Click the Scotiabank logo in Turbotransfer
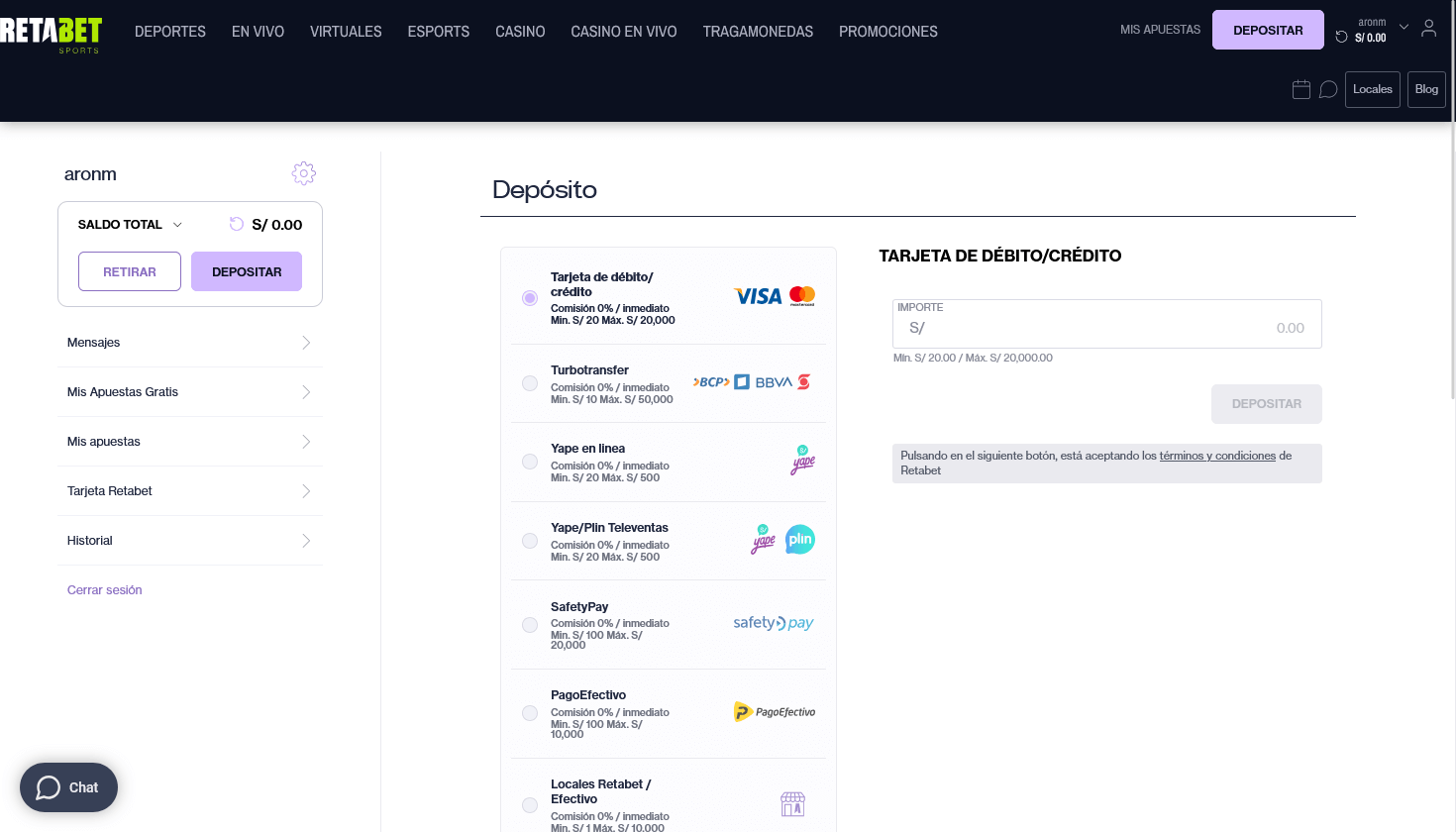This screenshot has height=832, width=1456. tap(804, 382)
